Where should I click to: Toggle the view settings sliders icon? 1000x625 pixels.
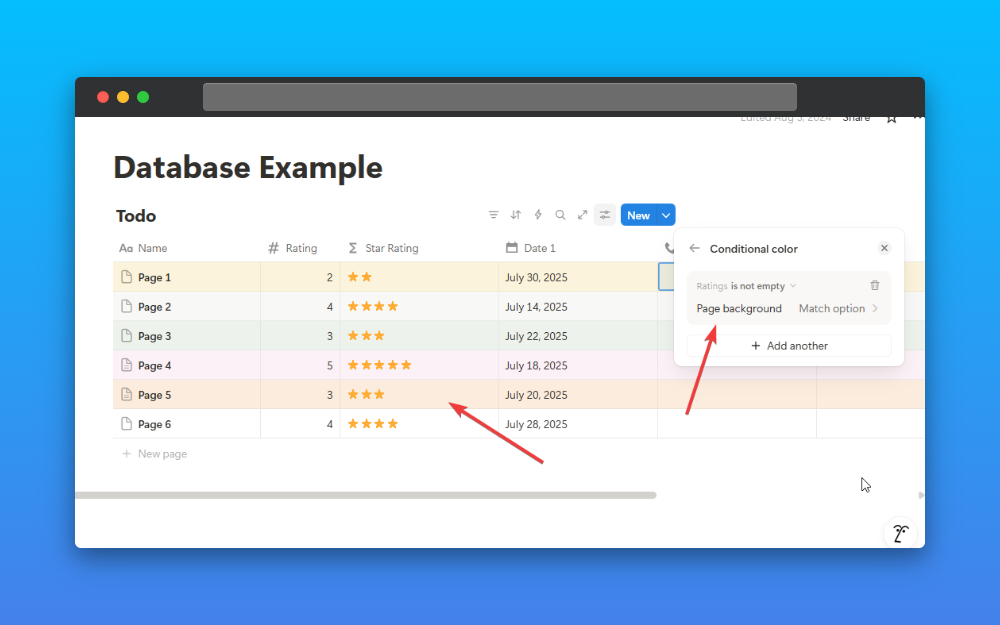click(605, 215)
